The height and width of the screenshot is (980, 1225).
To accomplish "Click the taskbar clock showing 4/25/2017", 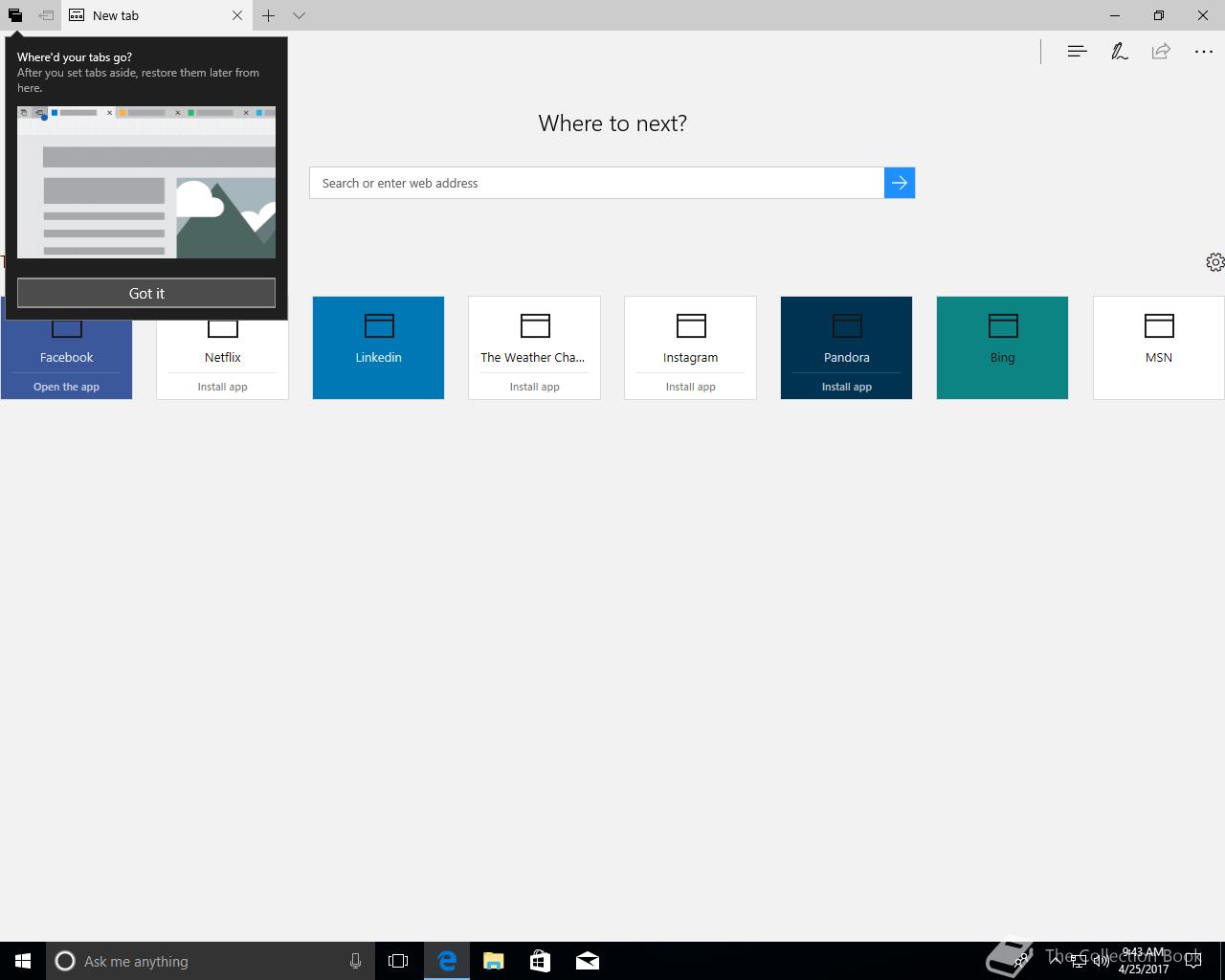I will pos(1143,961).
